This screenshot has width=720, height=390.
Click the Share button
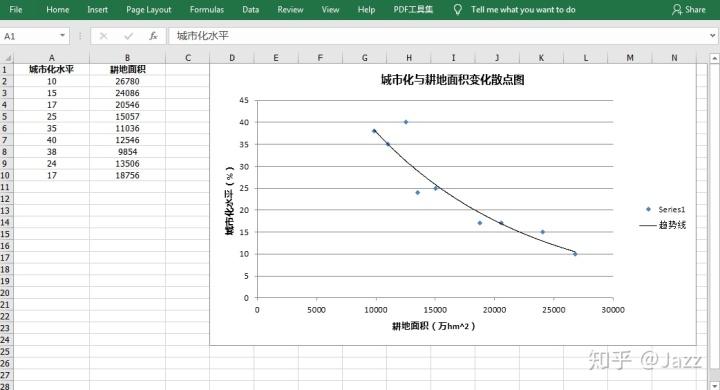click(688, 10)
